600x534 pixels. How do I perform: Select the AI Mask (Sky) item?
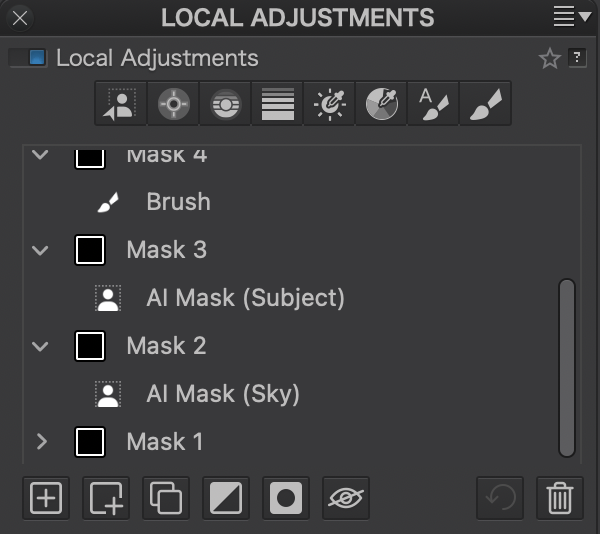[x=222, y=394]
